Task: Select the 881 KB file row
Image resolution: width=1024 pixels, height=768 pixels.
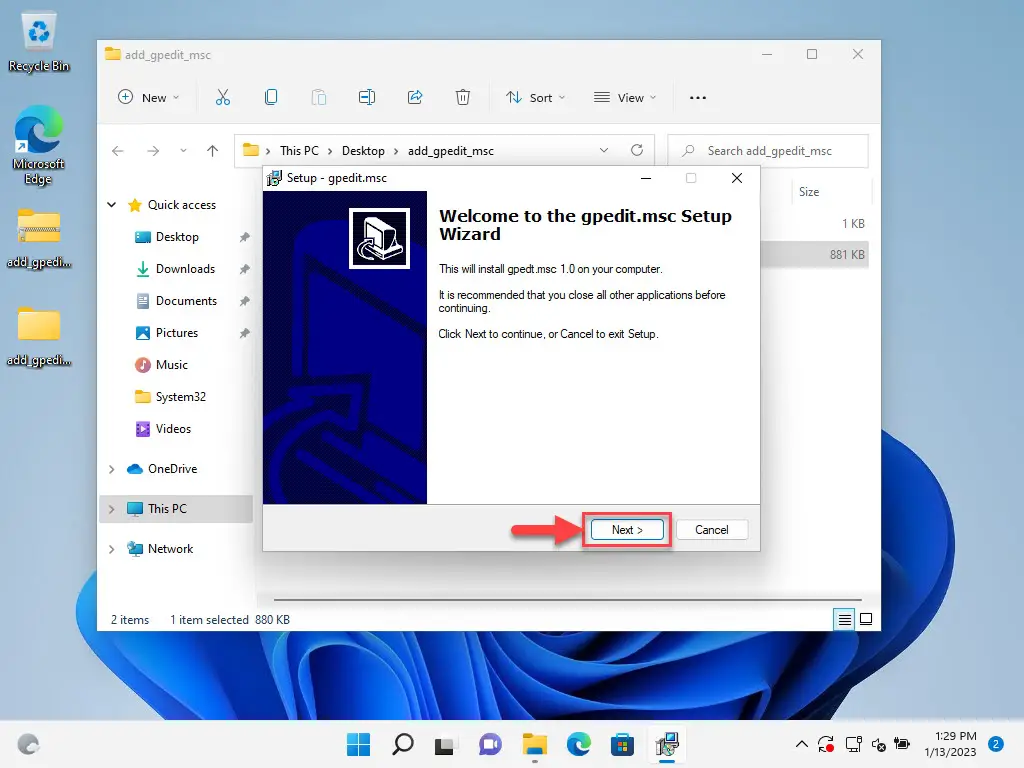Action: pos(814,255)
